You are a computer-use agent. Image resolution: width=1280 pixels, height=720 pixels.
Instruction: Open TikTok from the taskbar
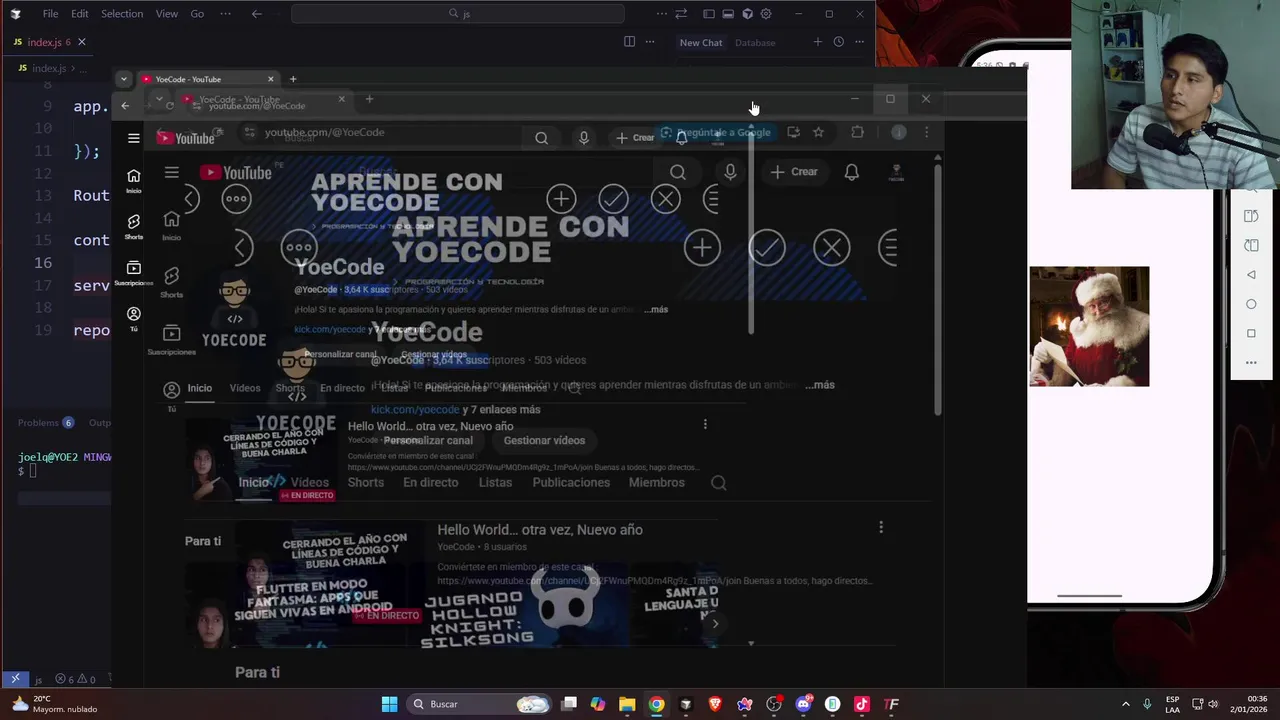[862, 704]
